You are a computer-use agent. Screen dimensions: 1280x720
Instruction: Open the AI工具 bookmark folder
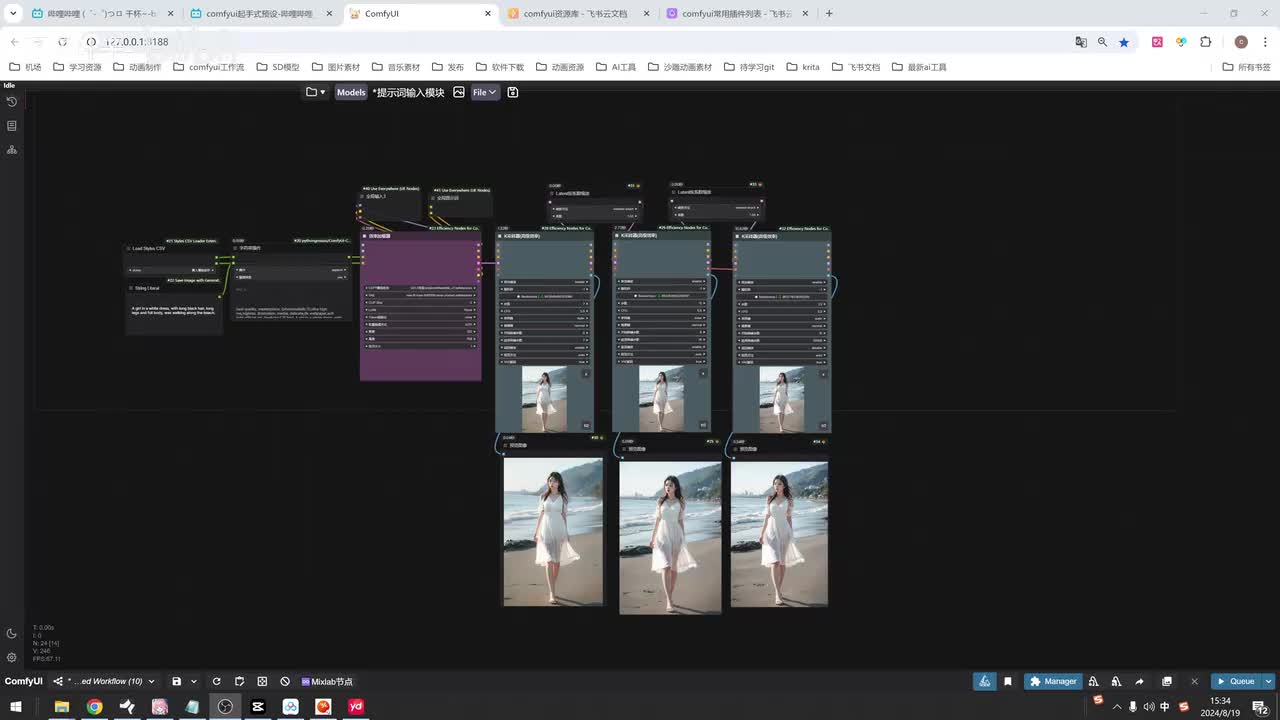point(615,67)
